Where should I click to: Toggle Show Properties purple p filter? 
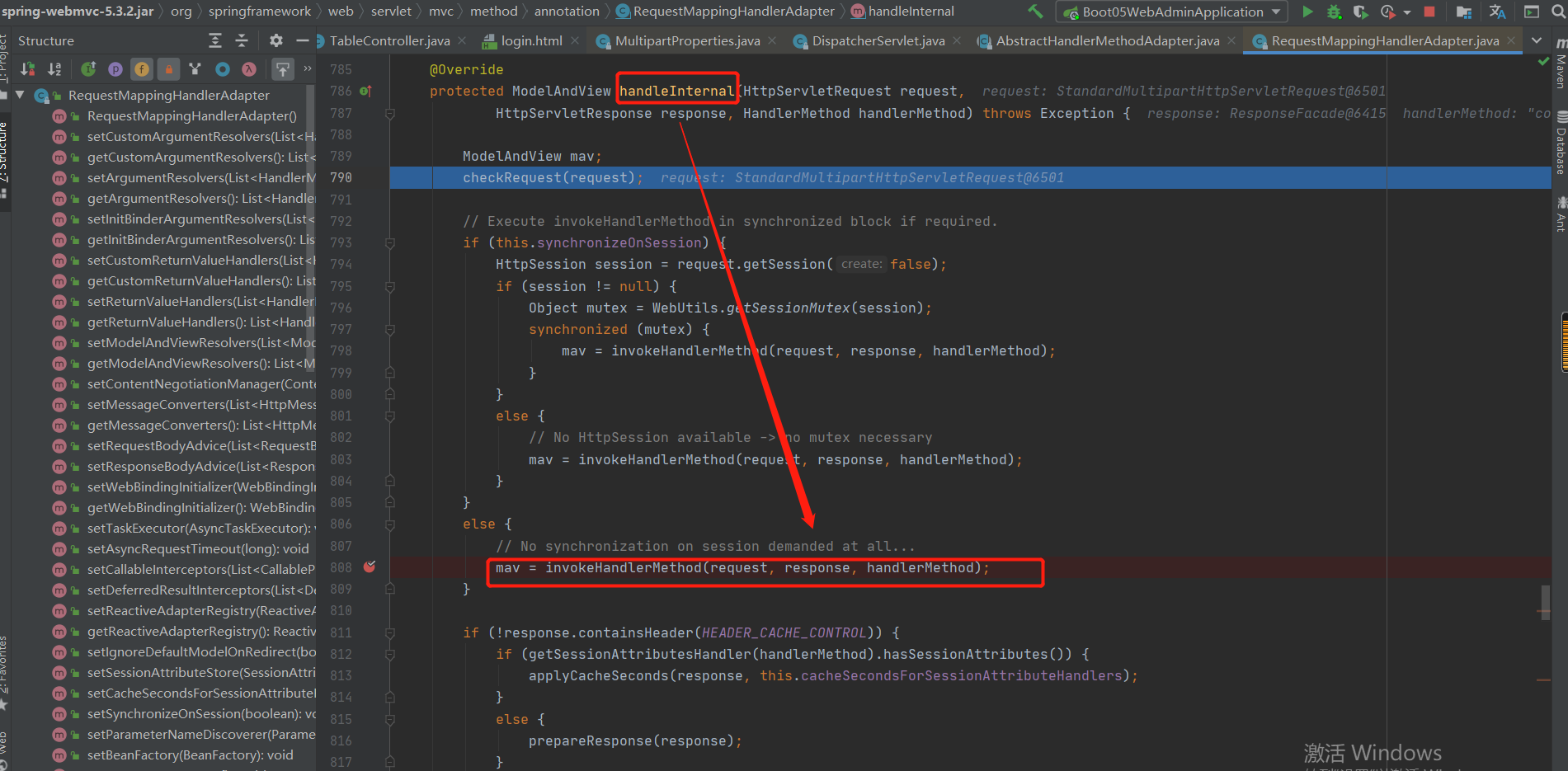coord(115,69)
